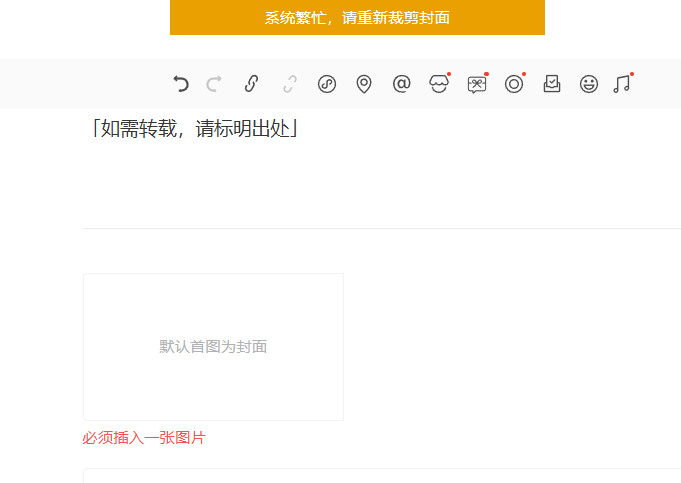681x483 pixels.
Task: Click into the text 如需转载，请标明出处
Action: point(195,129)
